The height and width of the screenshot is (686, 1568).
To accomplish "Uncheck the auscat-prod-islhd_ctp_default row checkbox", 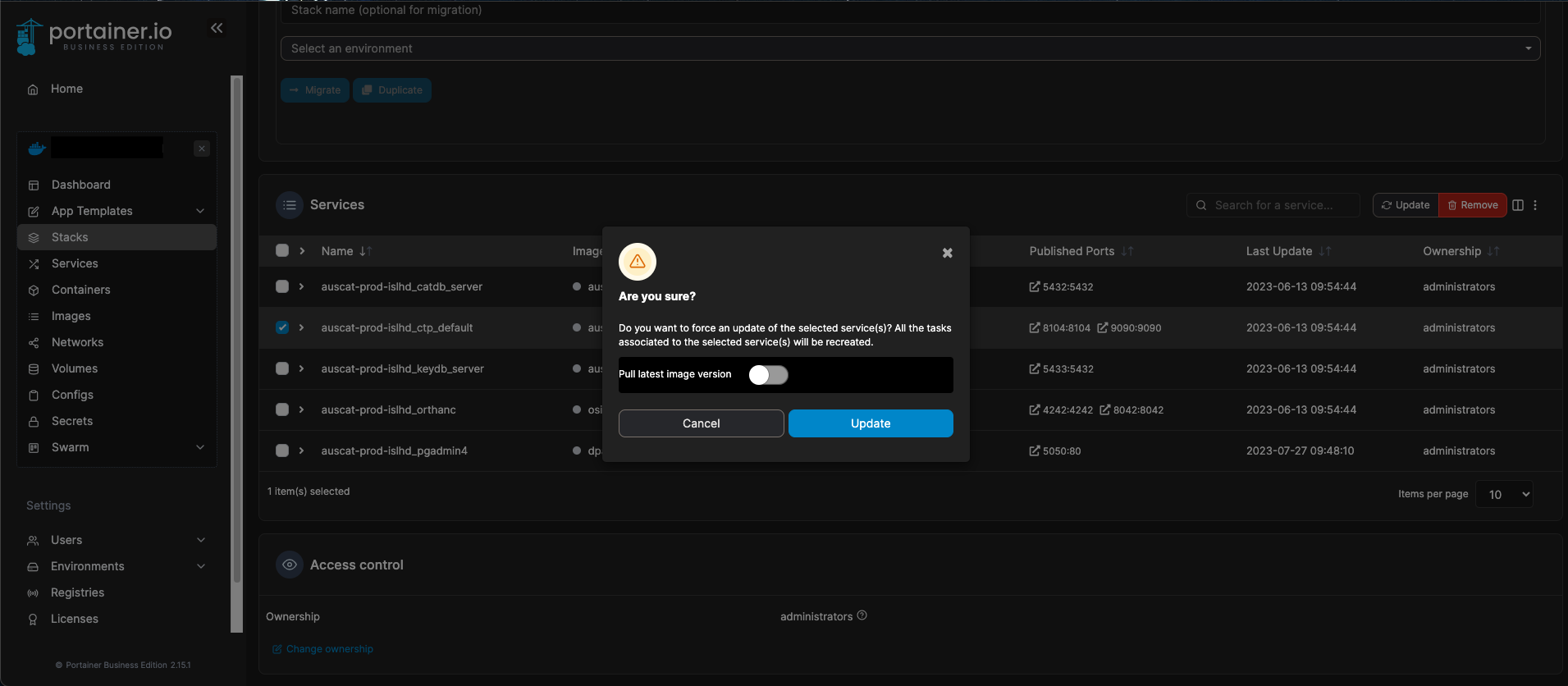I will tap(282, 327).
